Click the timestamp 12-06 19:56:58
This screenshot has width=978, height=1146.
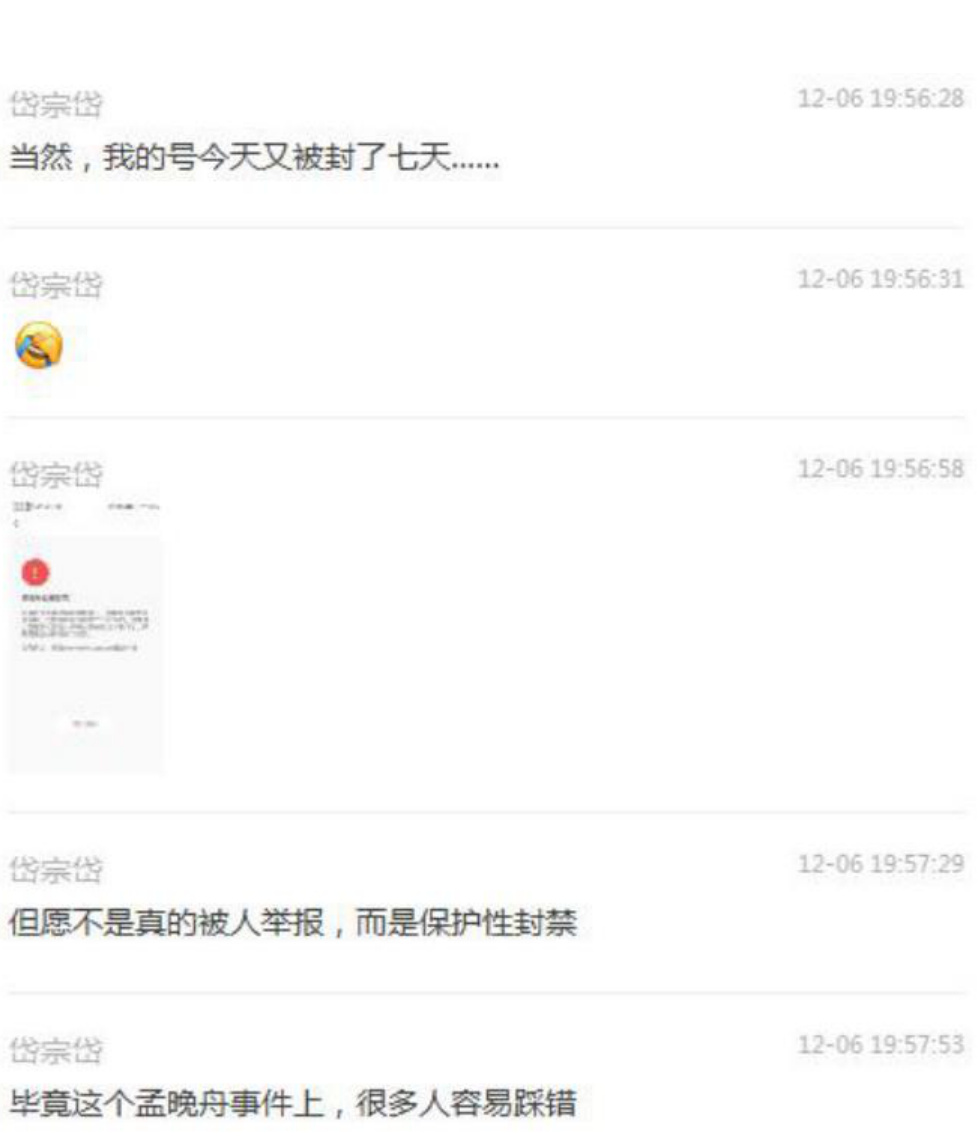(x=881, y=468)
